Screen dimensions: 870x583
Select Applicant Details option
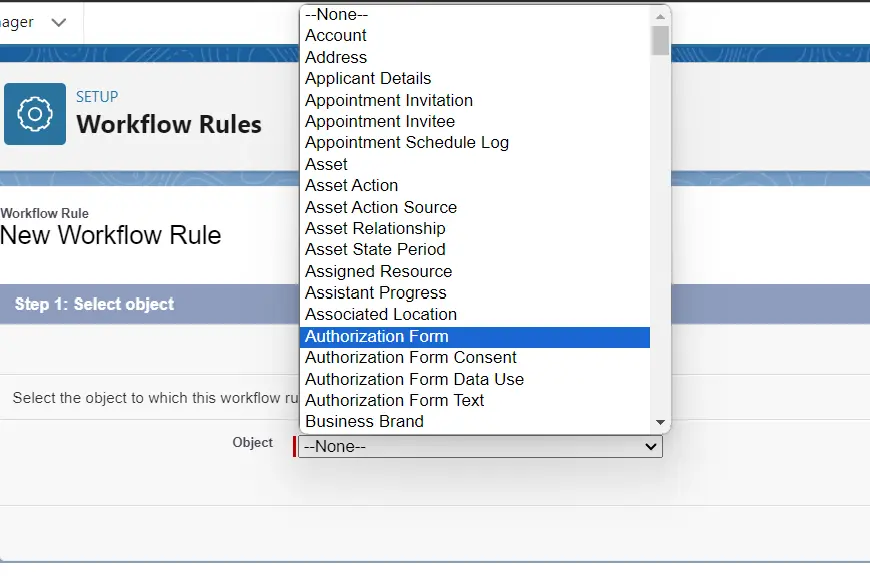click(x=367, y=78)
